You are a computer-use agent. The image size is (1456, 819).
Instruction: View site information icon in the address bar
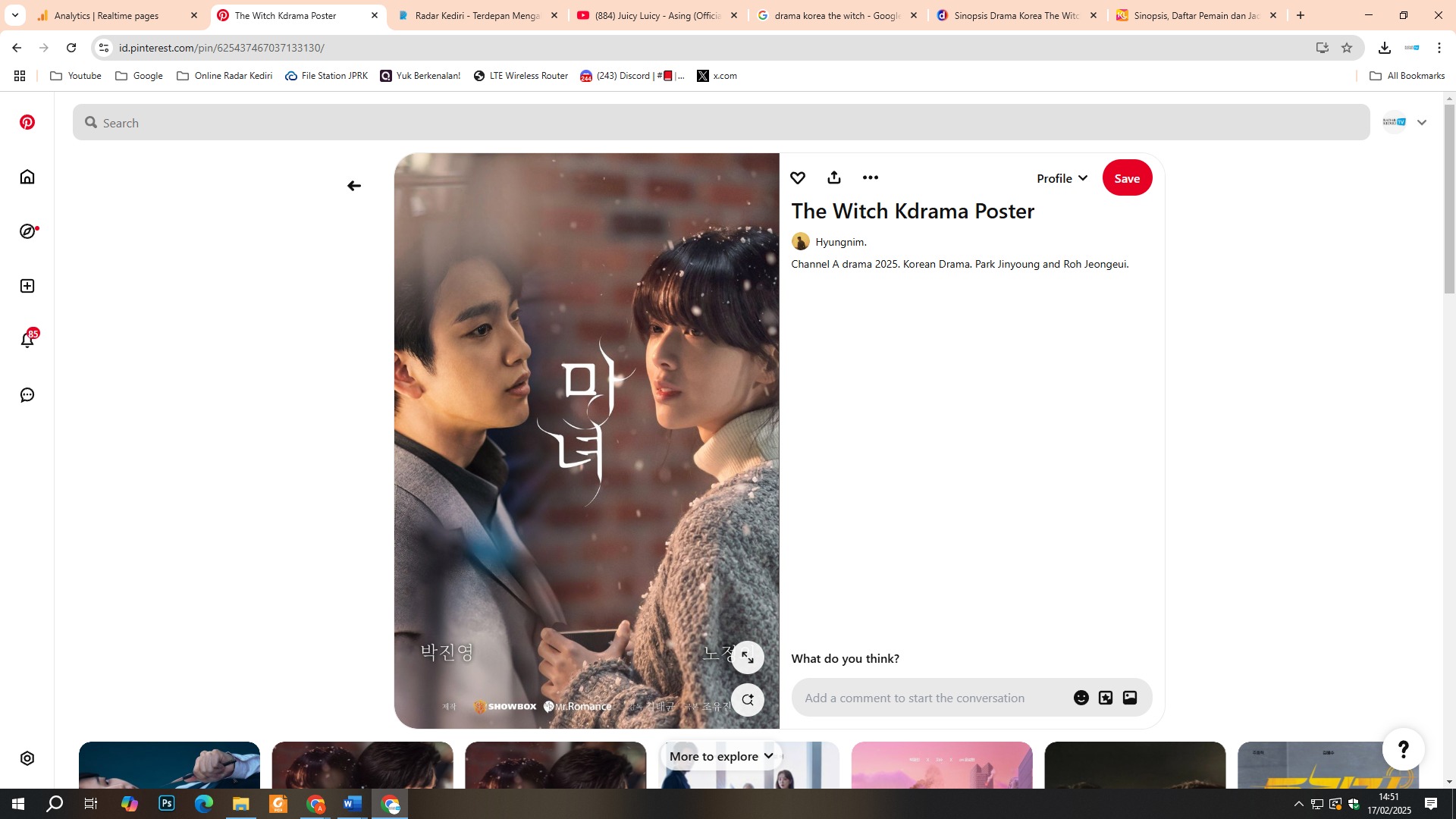(x=104, y=48)
